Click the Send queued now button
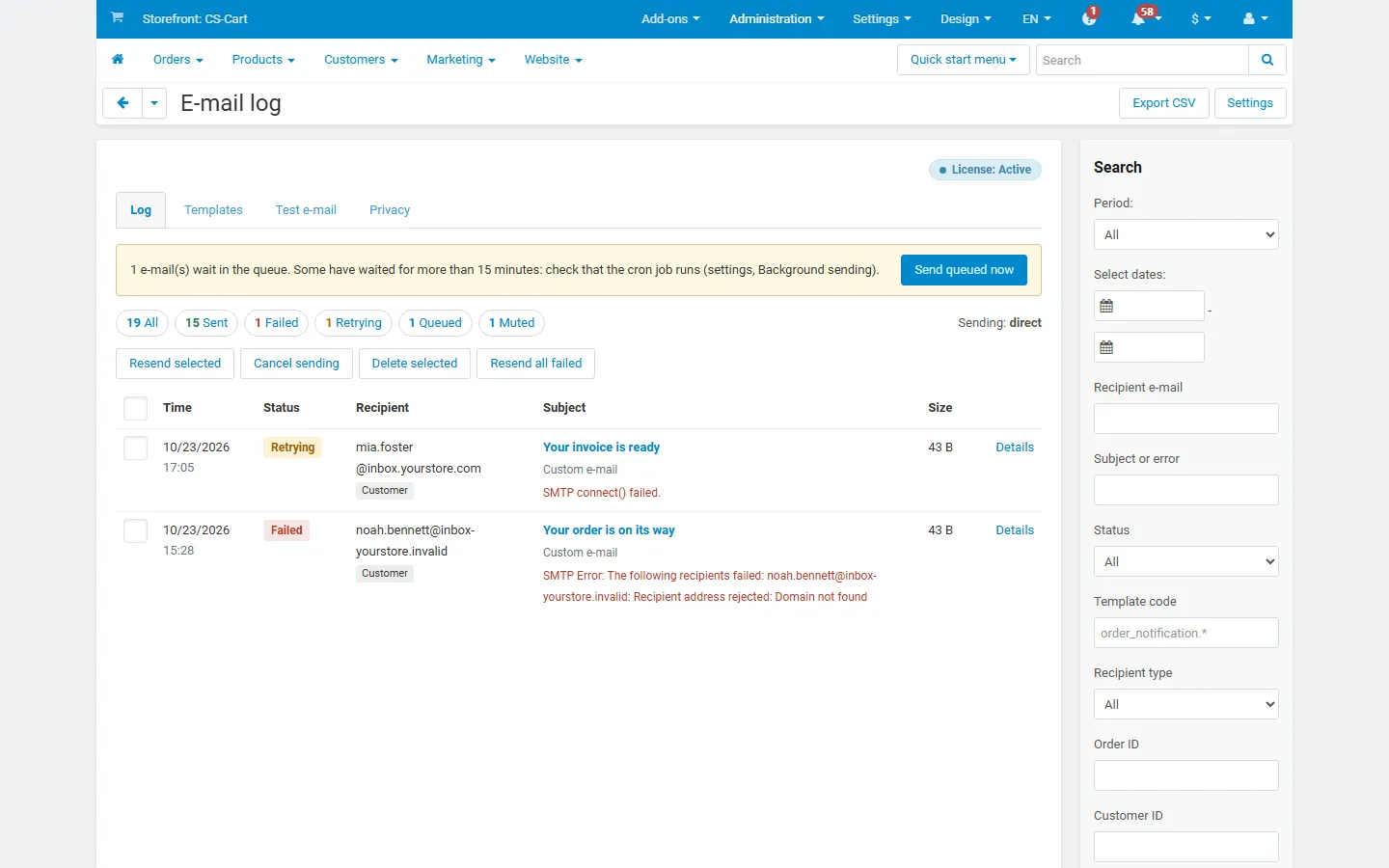This screenshot has width=1389, height=868. coord(964,270)
